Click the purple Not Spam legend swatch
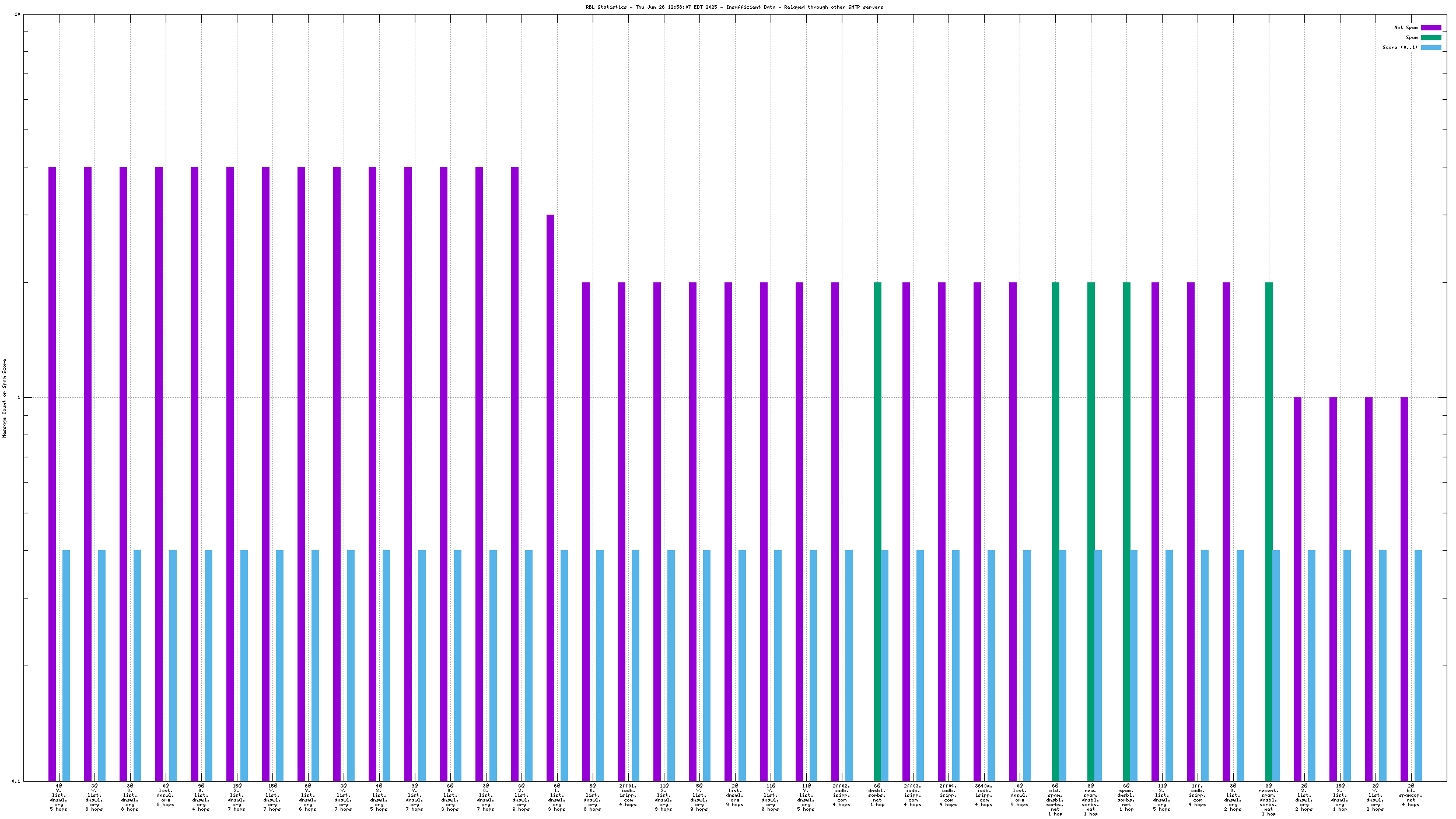Screen dimensions: 1456x819 click(x=1430, y=27)
